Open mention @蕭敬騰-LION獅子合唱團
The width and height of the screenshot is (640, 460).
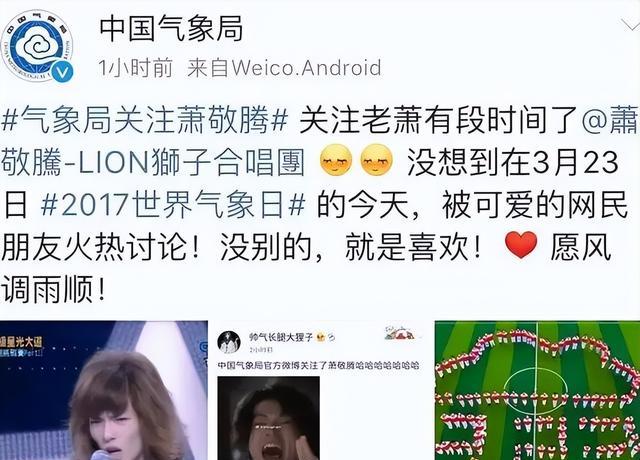click(x=319, y=141)
